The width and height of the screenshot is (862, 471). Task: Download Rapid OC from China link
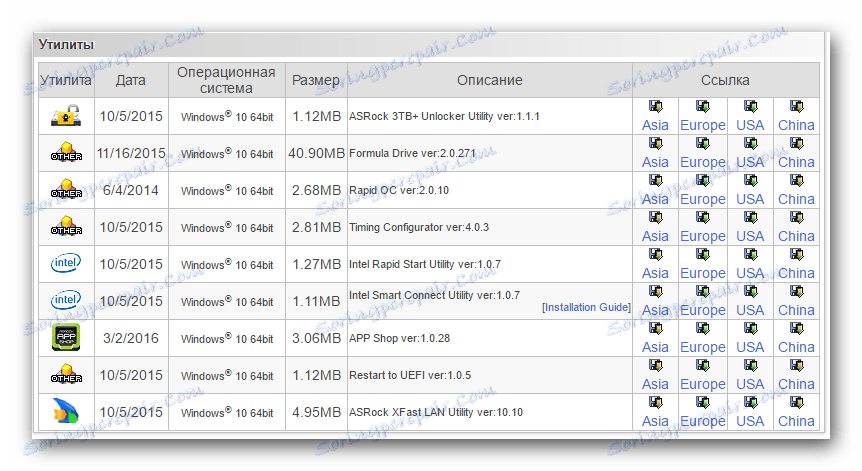tap(797, 199)
